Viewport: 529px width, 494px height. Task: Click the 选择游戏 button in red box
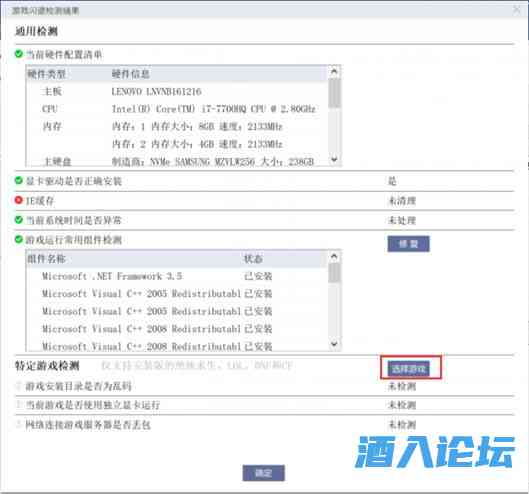click(409, 368)
